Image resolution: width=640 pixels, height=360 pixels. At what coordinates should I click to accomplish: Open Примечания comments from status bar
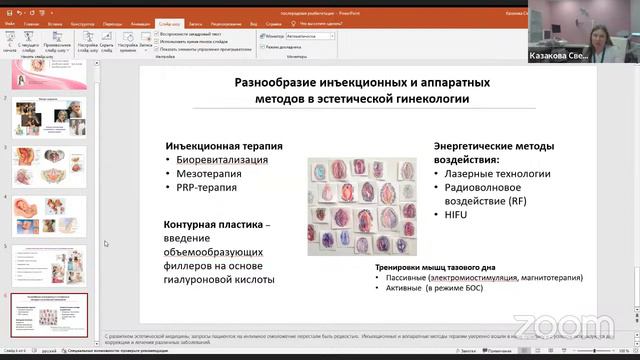coord(497,351)
